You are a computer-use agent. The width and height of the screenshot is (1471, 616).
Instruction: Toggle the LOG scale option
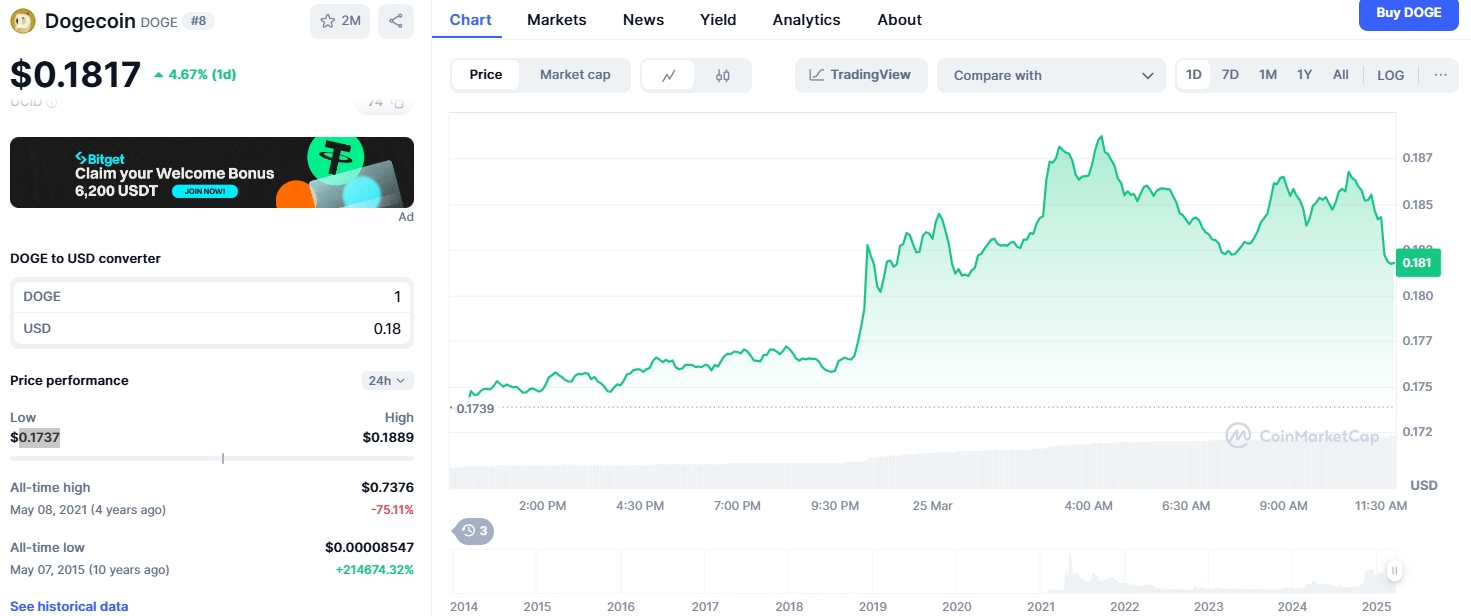point(1390,75)
